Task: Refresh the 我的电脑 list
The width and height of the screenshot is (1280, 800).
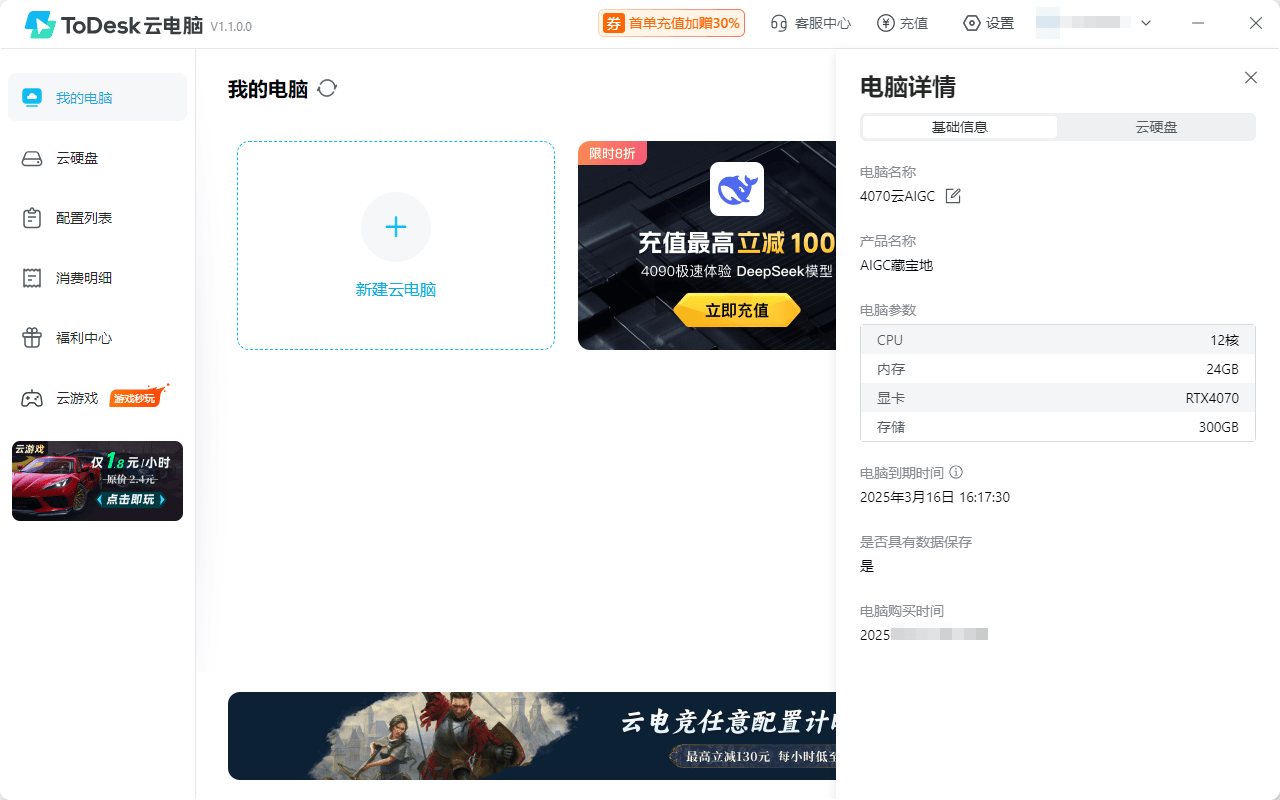Action: click(327, 88)
